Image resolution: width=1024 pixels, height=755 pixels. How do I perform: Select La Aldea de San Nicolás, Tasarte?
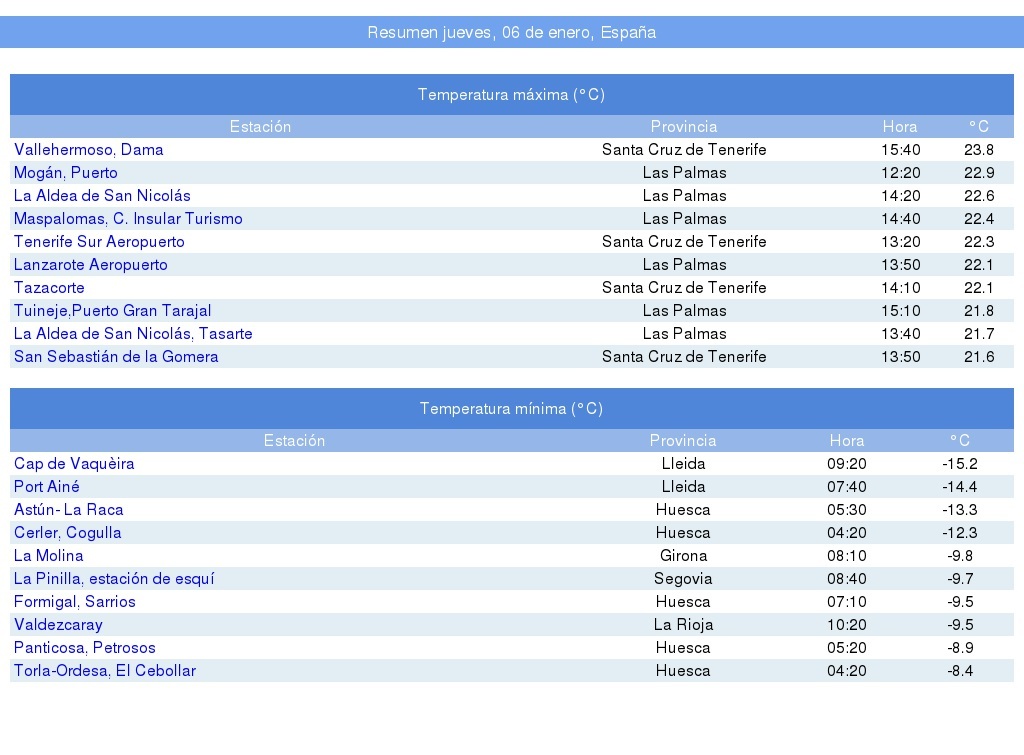click(x=133, y=334)
